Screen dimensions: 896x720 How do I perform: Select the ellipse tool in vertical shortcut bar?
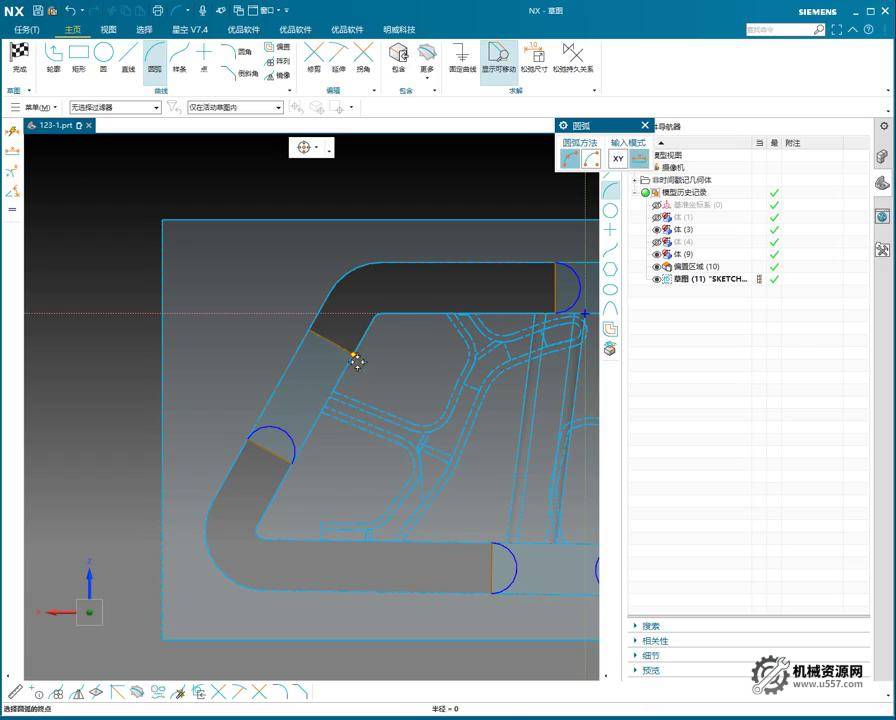[x=610, y=289]
